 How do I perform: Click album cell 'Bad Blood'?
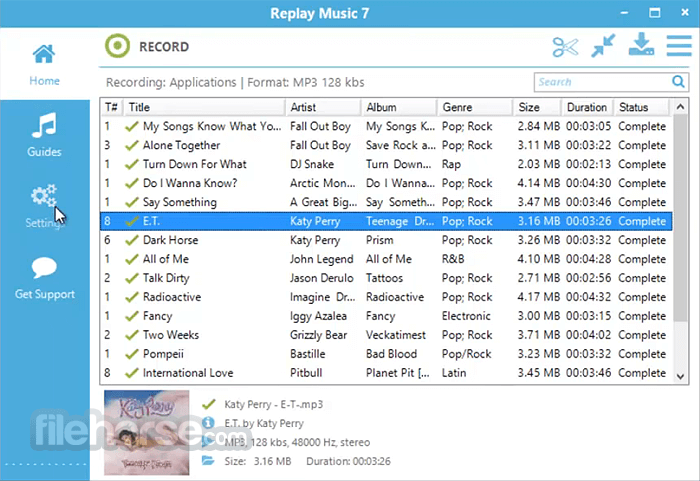[392, 354]
